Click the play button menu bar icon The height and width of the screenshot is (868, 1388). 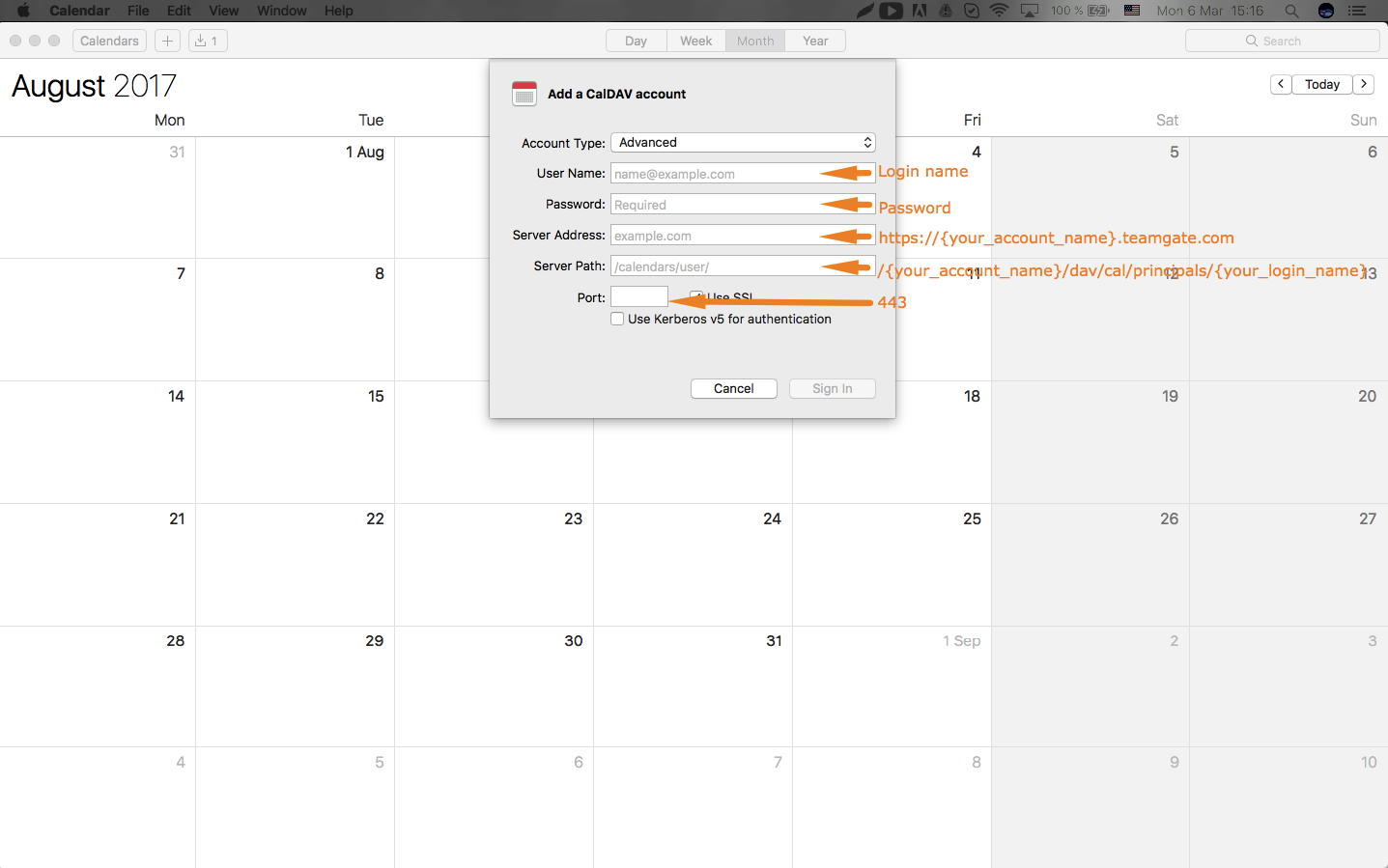[892, 11]
